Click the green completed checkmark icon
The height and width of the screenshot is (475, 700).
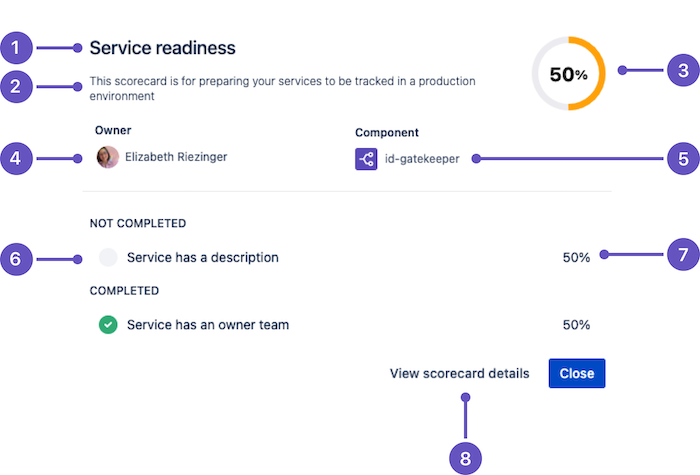108,325
